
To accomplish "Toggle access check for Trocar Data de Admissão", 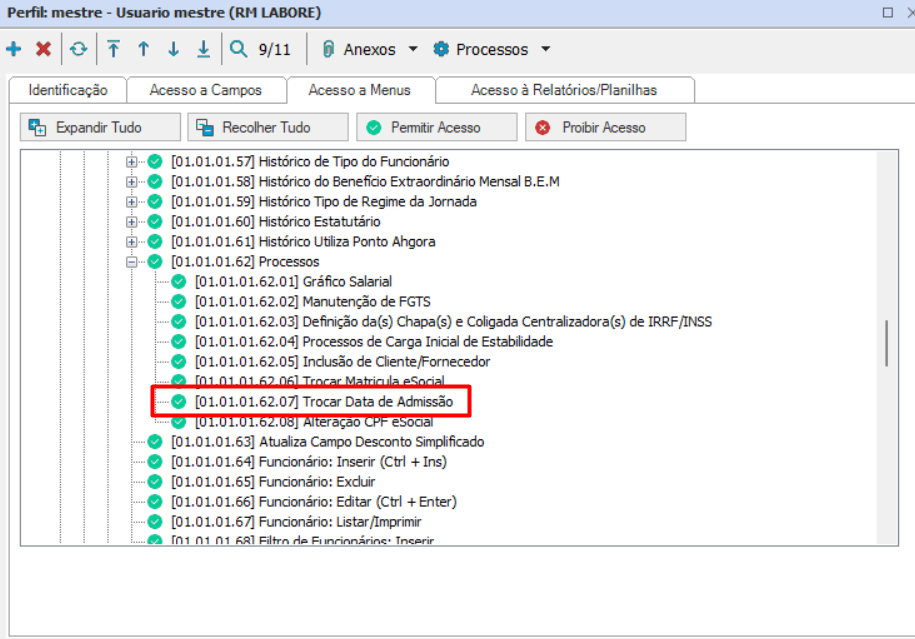I will click(179, 401).
